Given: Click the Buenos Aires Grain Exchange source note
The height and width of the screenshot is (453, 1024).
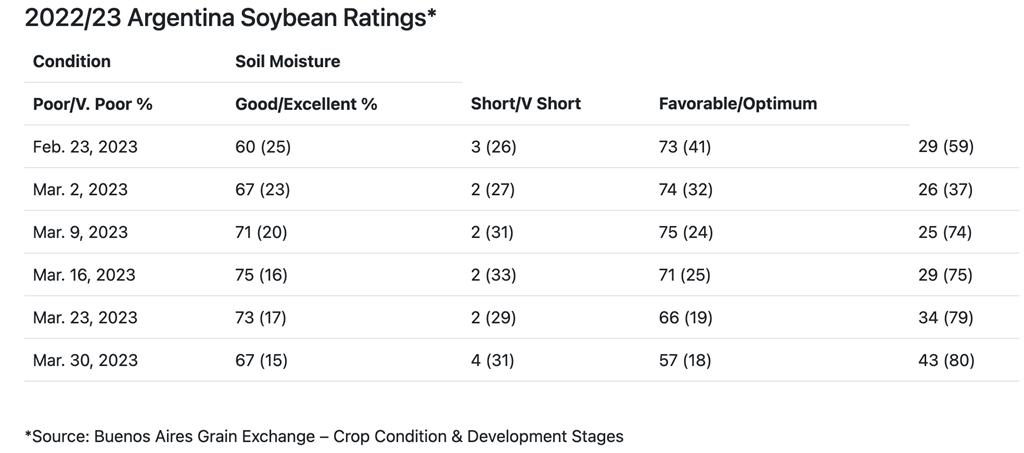Looking at the screenshot, I should tap(324, 436).
